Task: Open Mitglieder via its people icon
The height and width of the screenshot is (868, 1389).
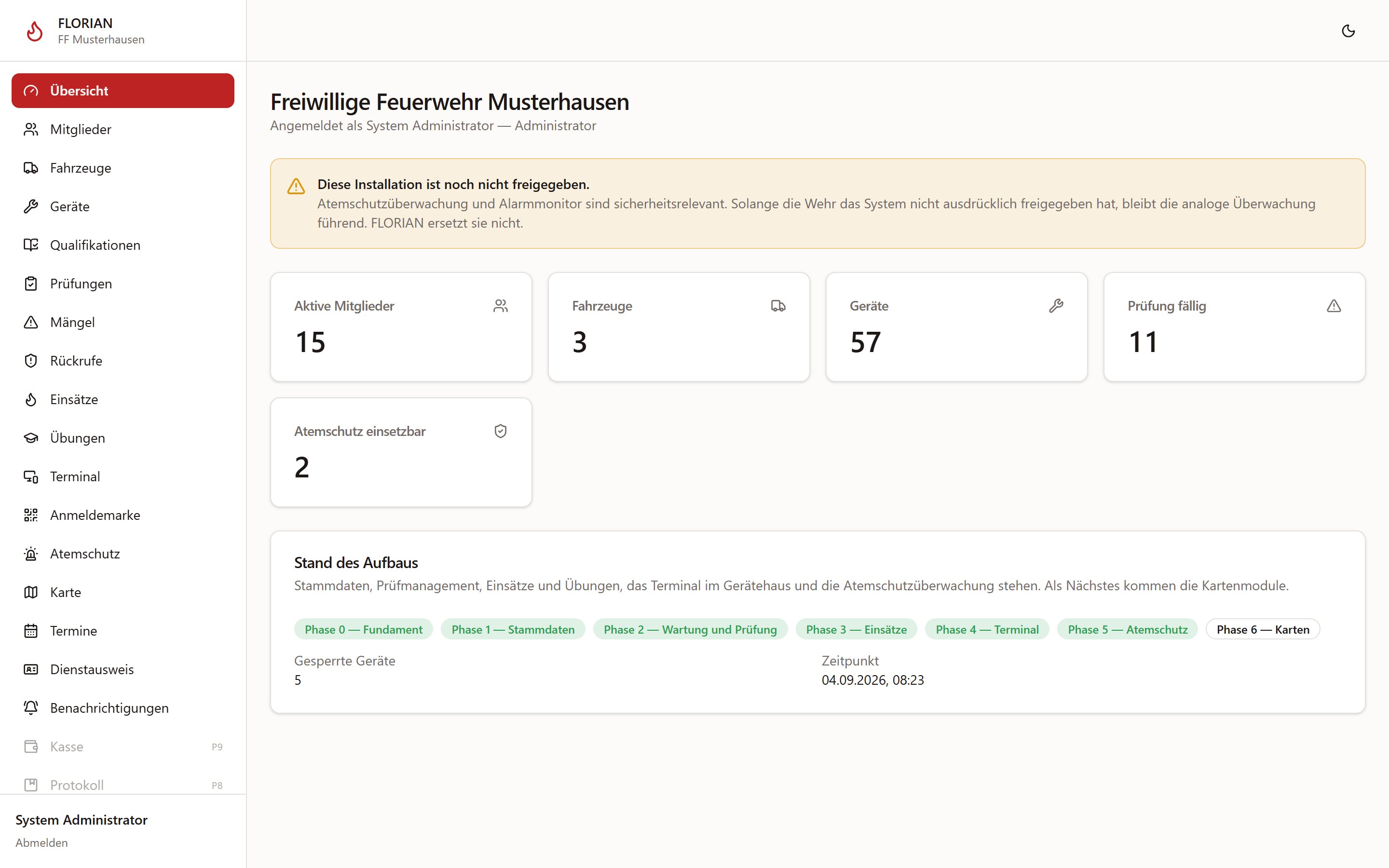Action: tap(31, 129)
